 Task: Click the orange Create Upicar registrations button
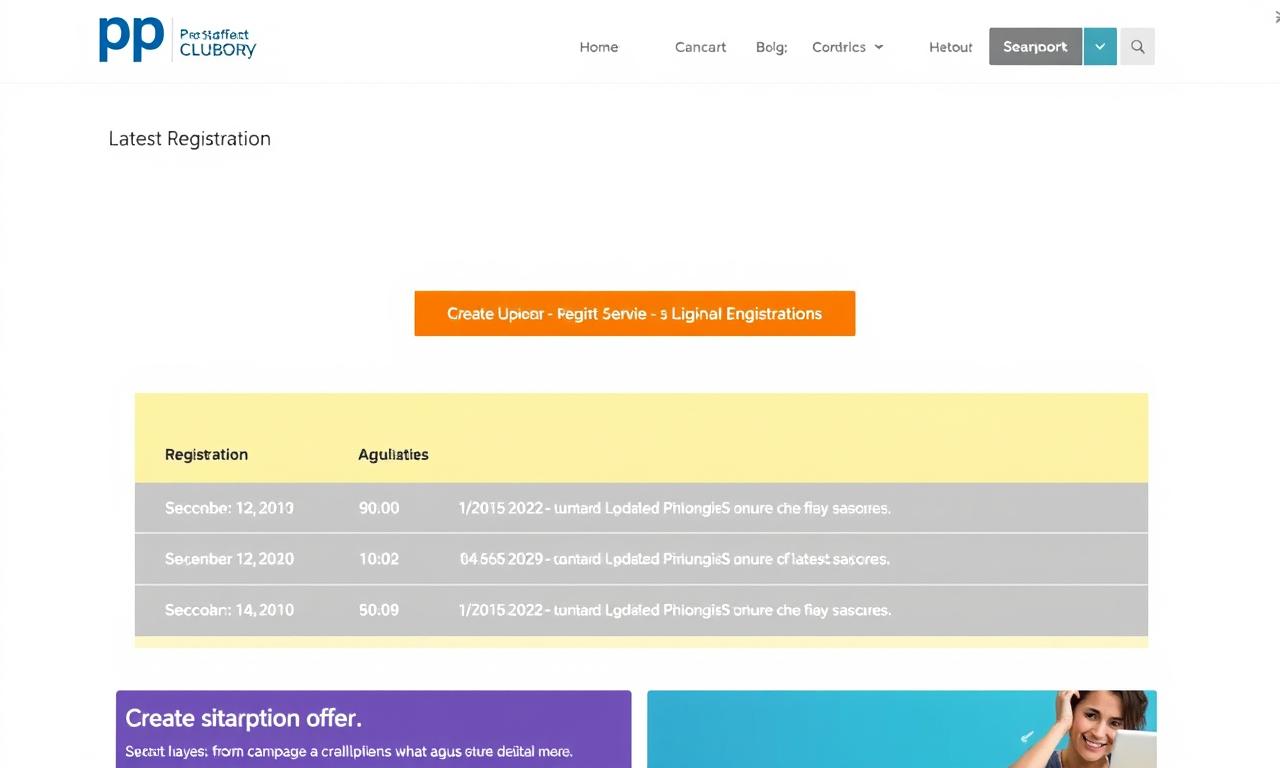pyautogui.click(x=635, y=313)
